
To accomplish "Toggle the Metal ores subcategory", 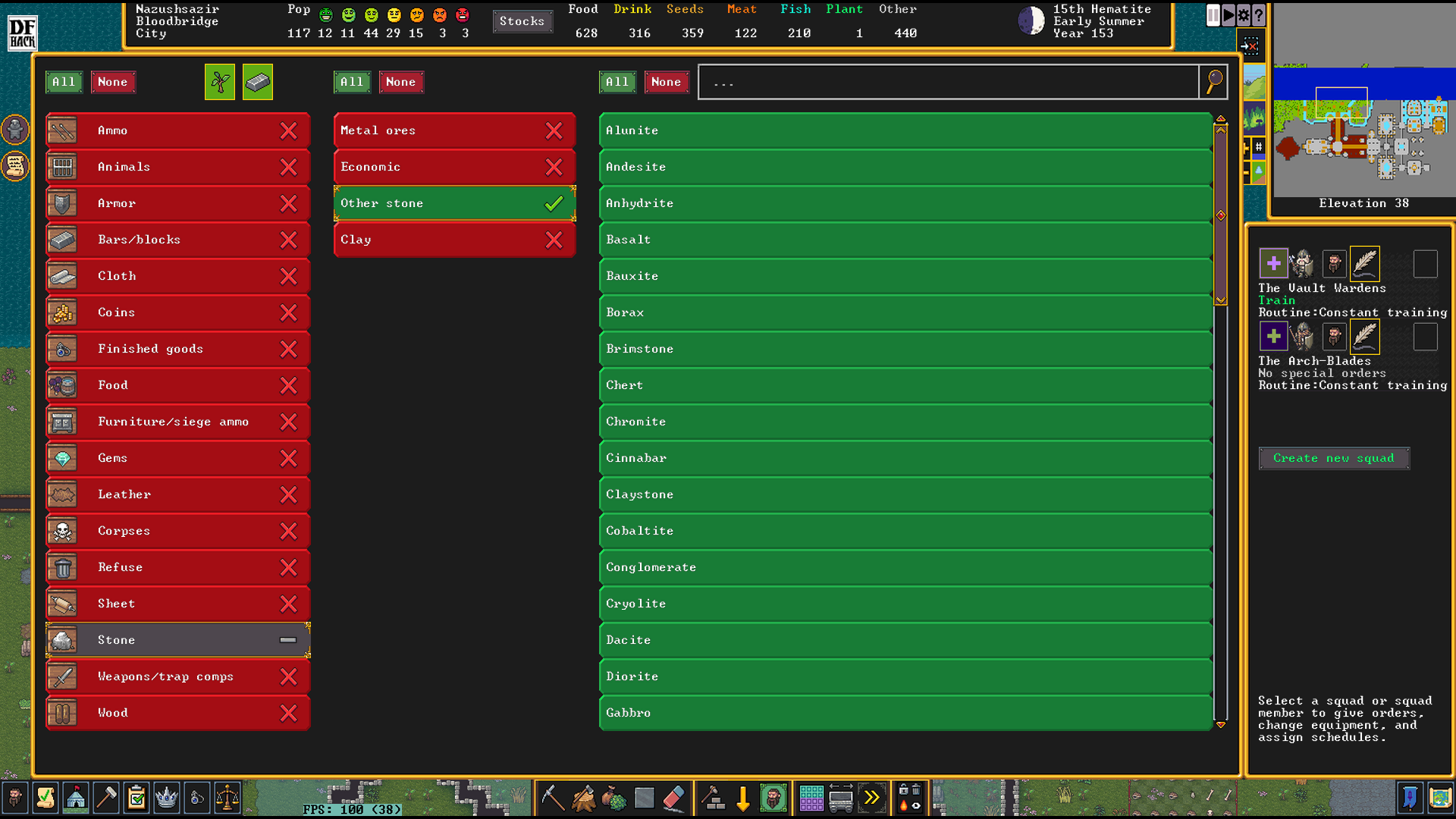I will point(454,130).
